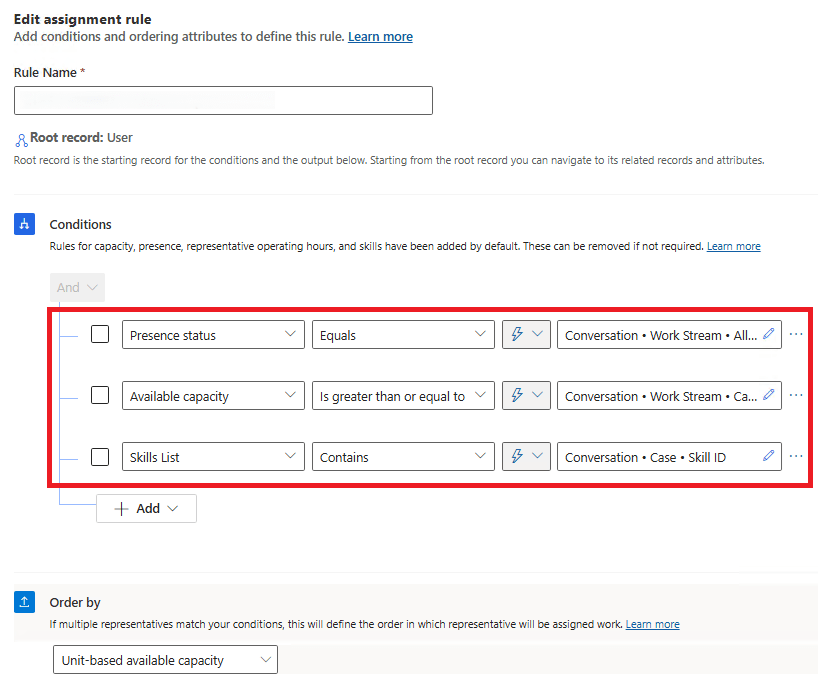Select the Skills List condition checkbox
Image resolution: width=818 pixels, height=698 pixels.
tap(100, 457)
